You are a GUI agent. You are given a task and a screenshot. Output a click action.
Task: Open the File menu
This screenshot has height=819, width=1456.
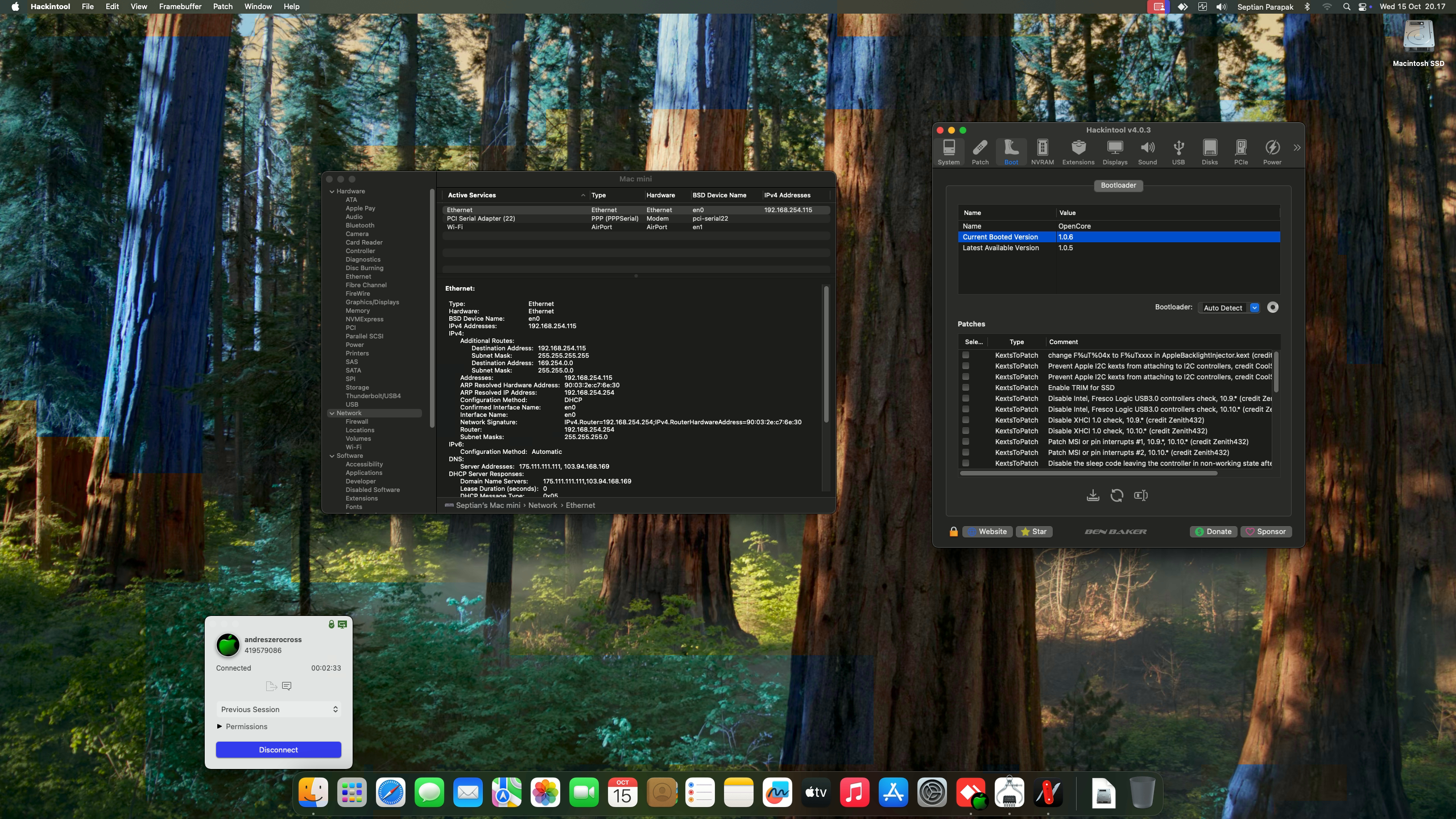click(88, 7)
